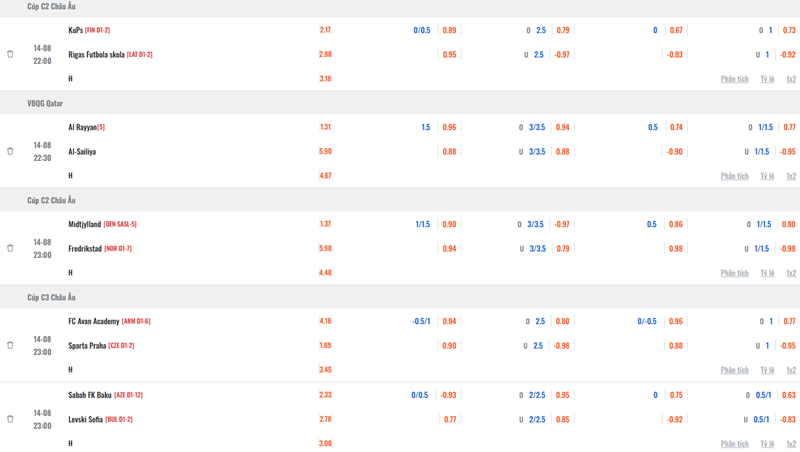The height and width of the screenshot is (452, 800).
Task: Click Cúp C3 Châu Âu league header
Action: [51, 297]
